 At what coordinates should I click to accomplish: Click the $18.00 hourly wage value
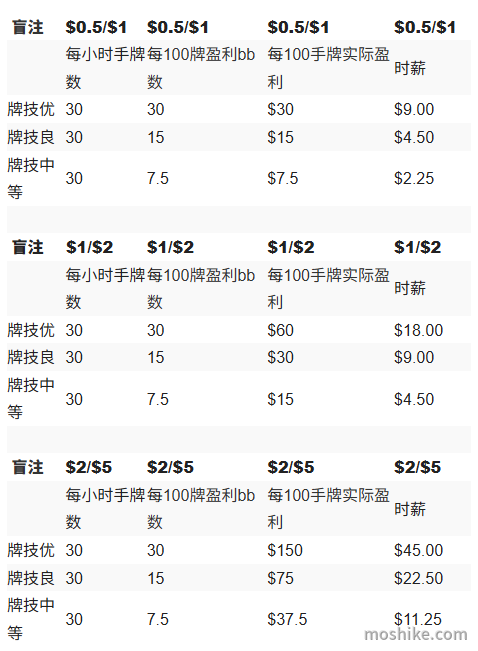coord(418,330)
